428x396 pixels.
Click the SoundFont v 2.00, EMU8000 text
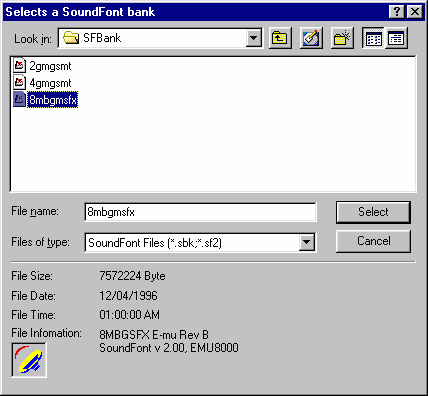point(169,348)
